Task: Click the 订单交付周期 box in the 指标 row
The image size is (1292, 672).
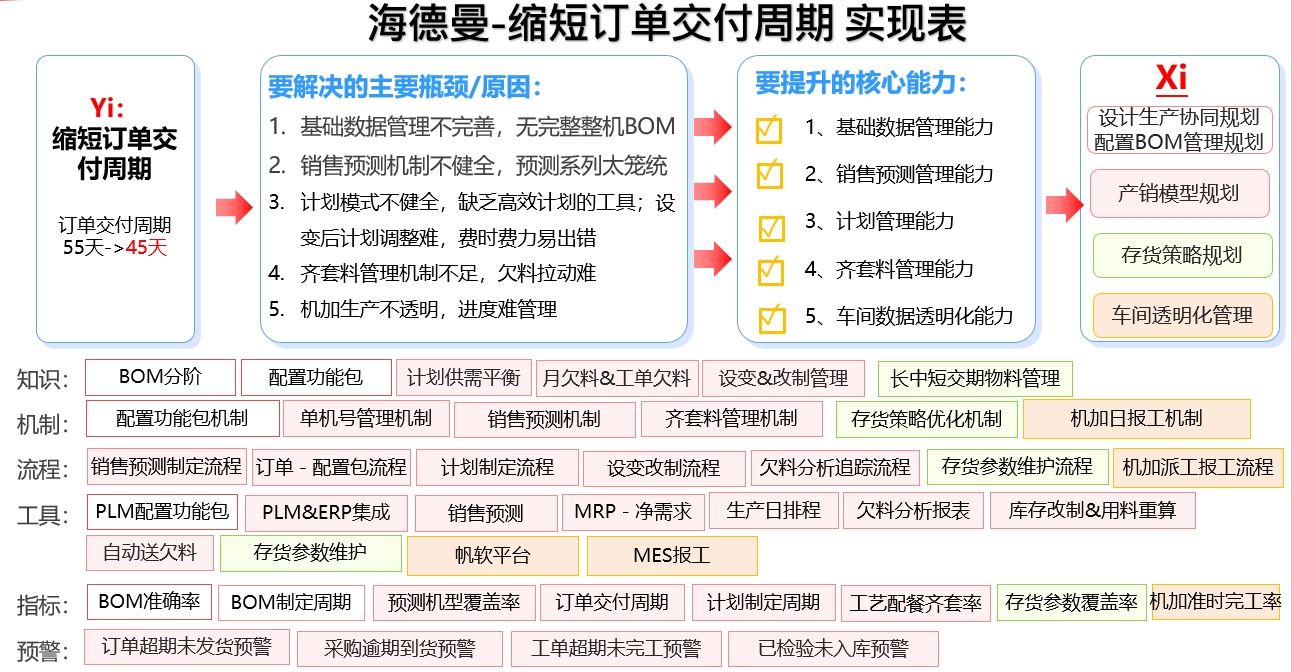Action: click(613, 603)
